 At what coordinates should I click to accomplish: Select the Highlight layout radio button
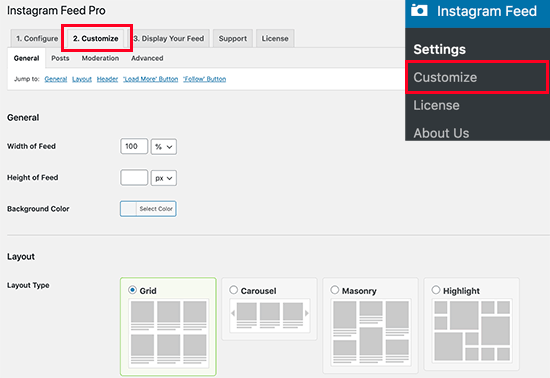click(x=436, y=290)
